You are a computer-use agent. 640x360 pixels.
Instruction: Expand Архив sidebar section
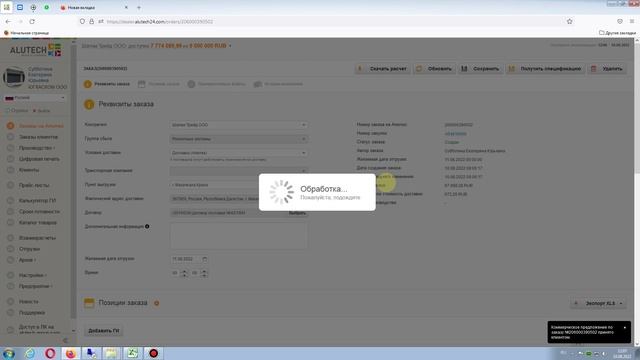point(27,260)
